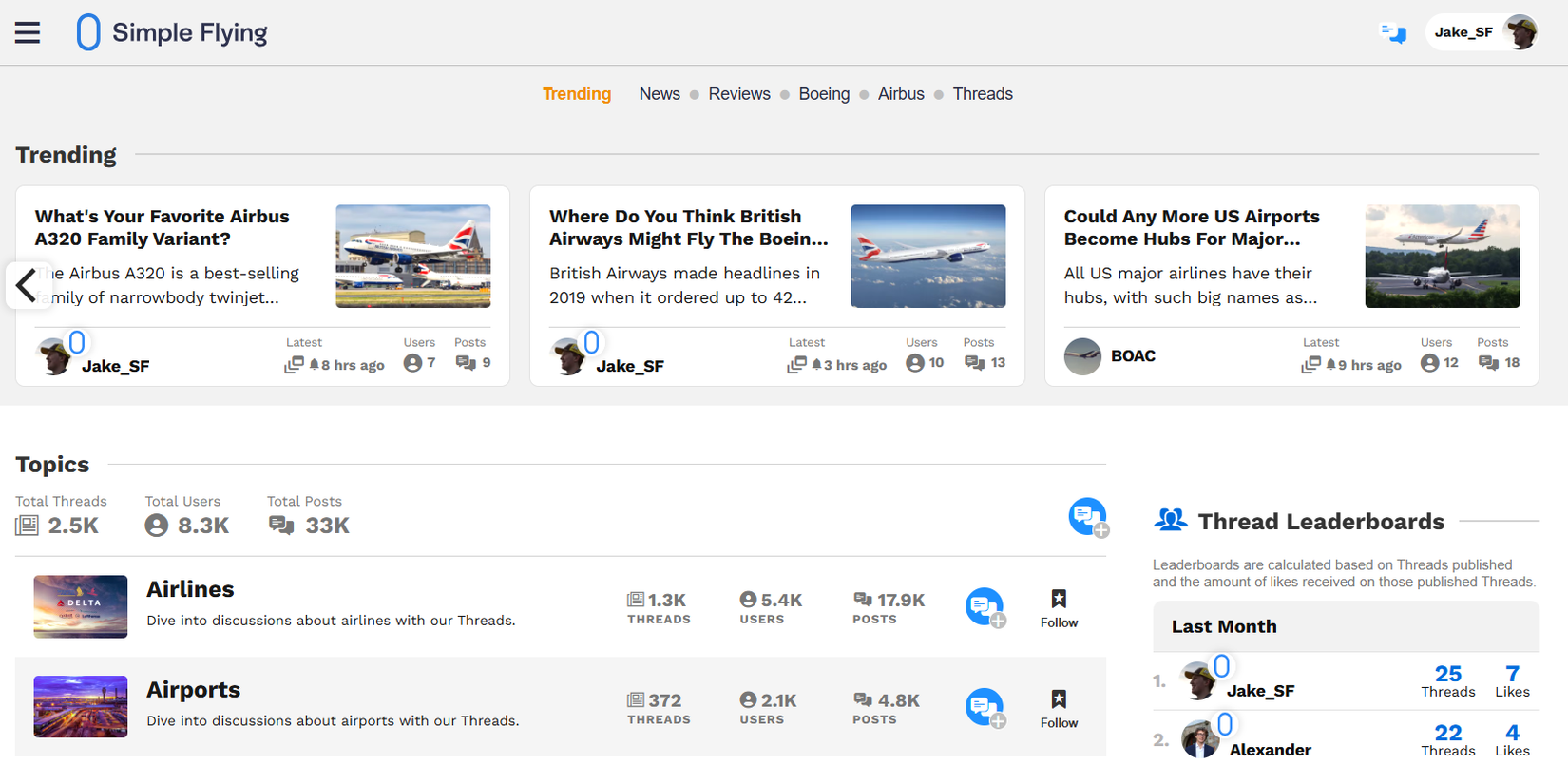The height and width of the screenshot is (765, 1568).
Task: Click Jake_SF avatar on British Airways card
Action: [x=568, y=356]
